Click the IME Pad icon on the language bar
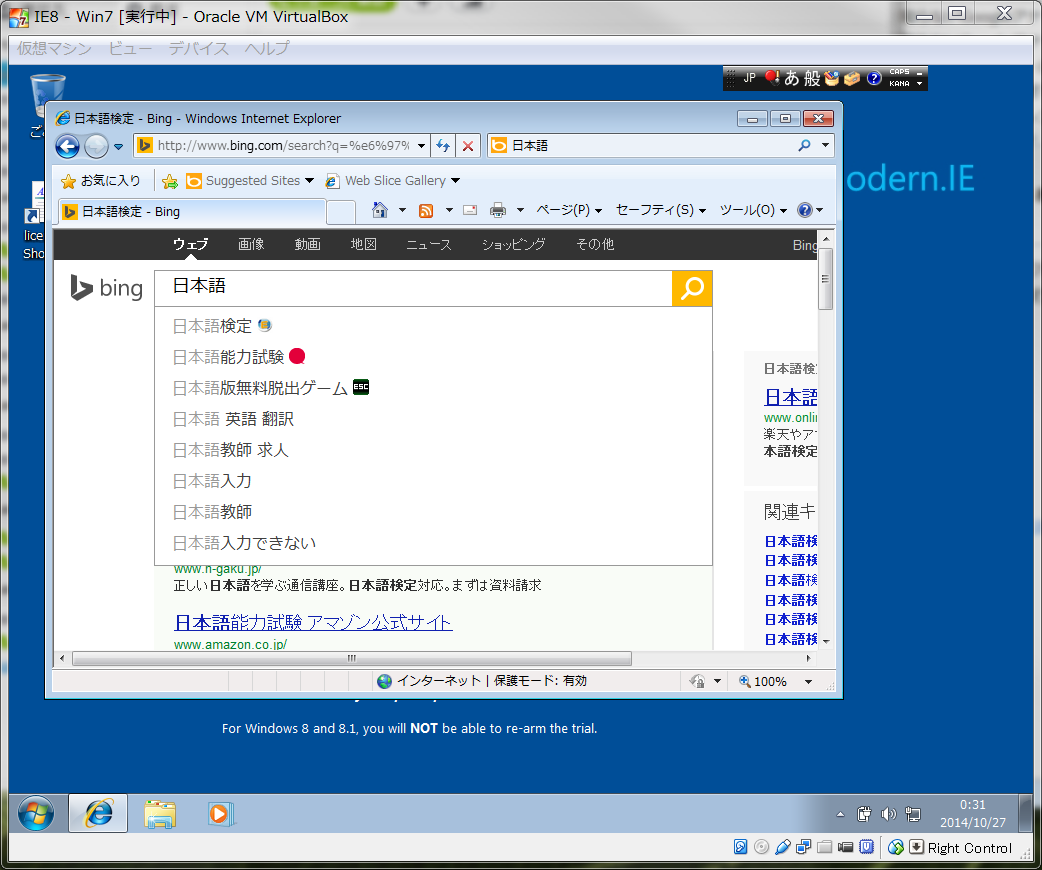This screenshot has width=1042, height=870. click(831, 78)
